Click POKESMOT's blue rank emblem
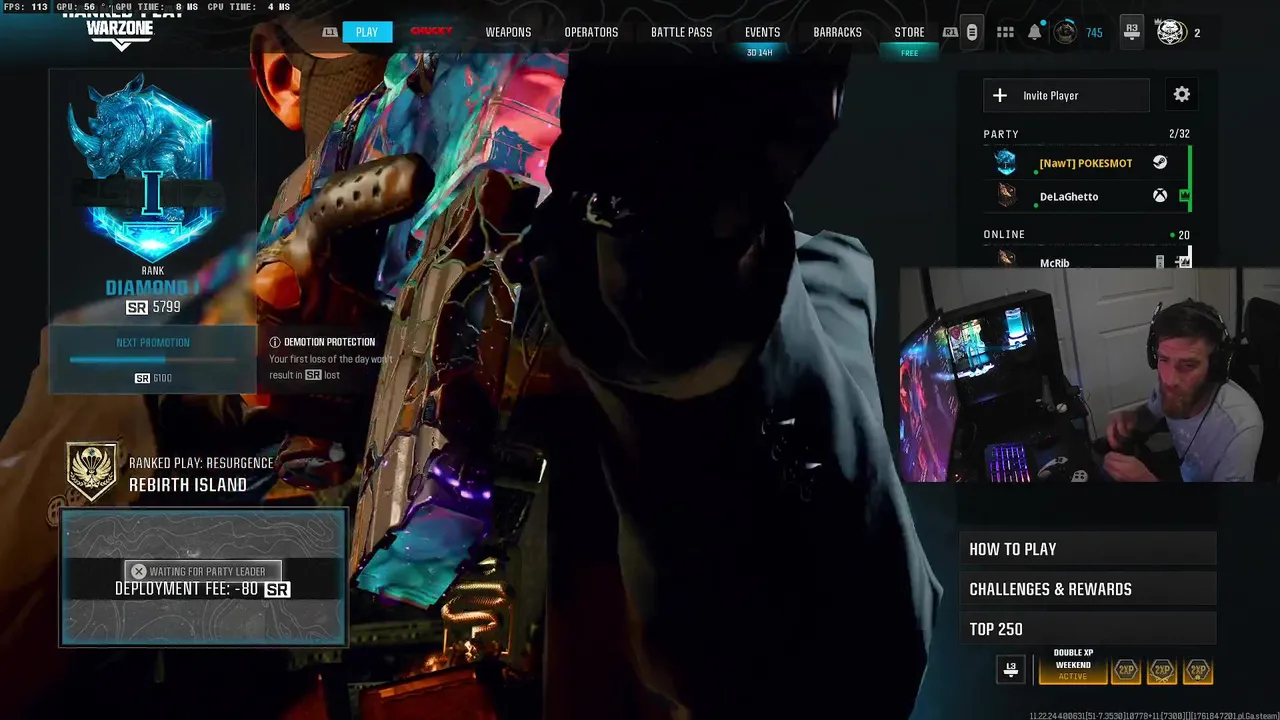Screen dimensions: 1280x720 1006,162
